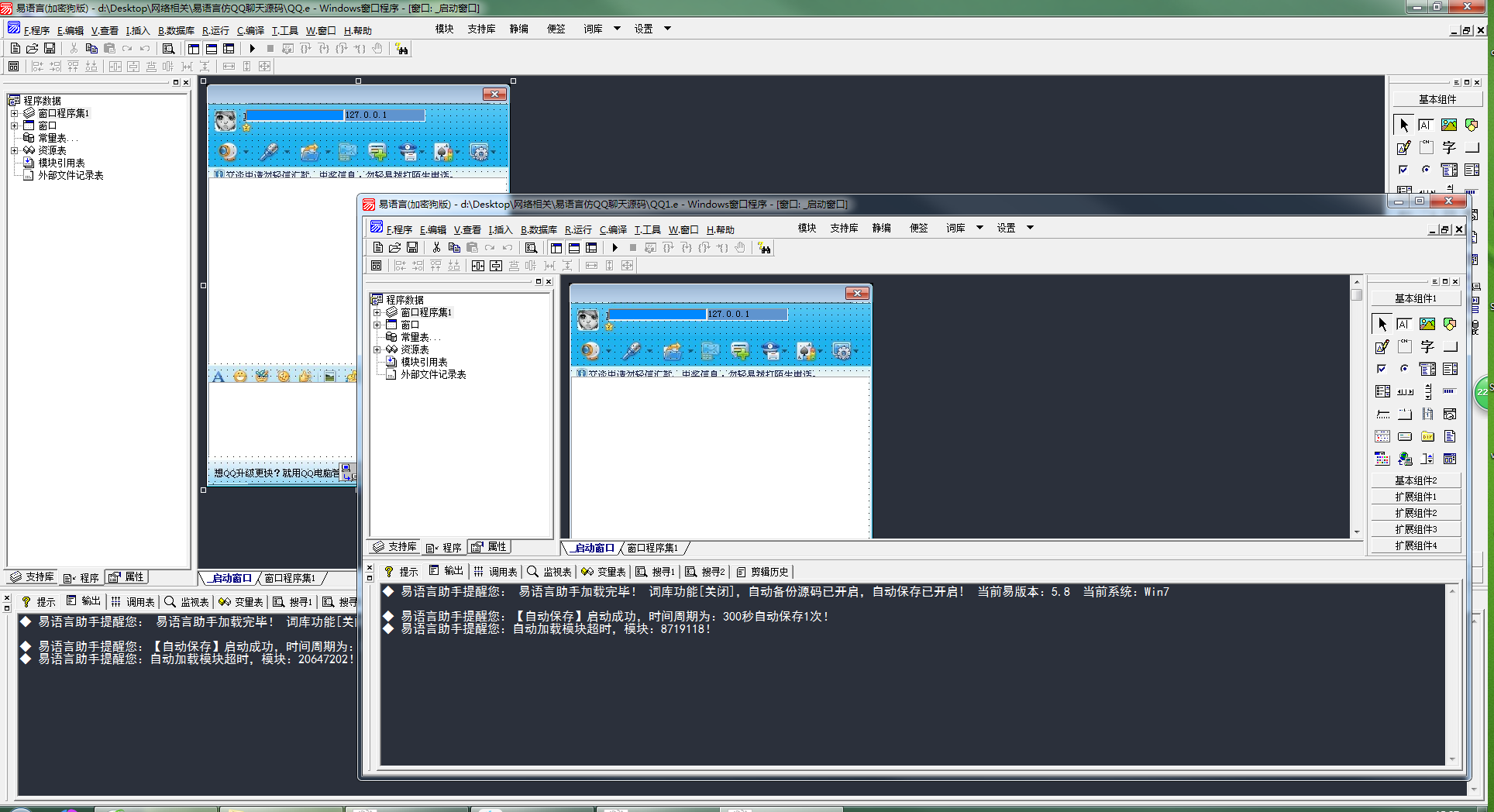This screenshot has height=812, width=1494.
Task: Click binoculars icon in back window toolbar
Action: click(401, 49)
